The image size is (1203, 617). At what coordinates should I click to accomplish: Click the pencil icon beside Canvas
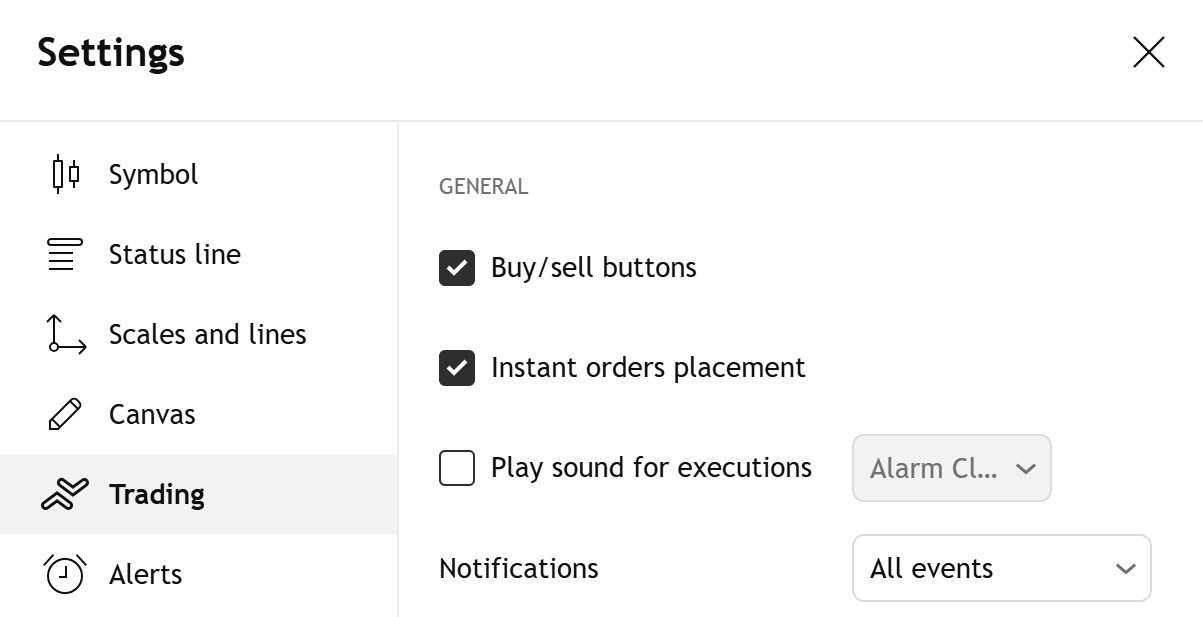(x=65, y=414)
